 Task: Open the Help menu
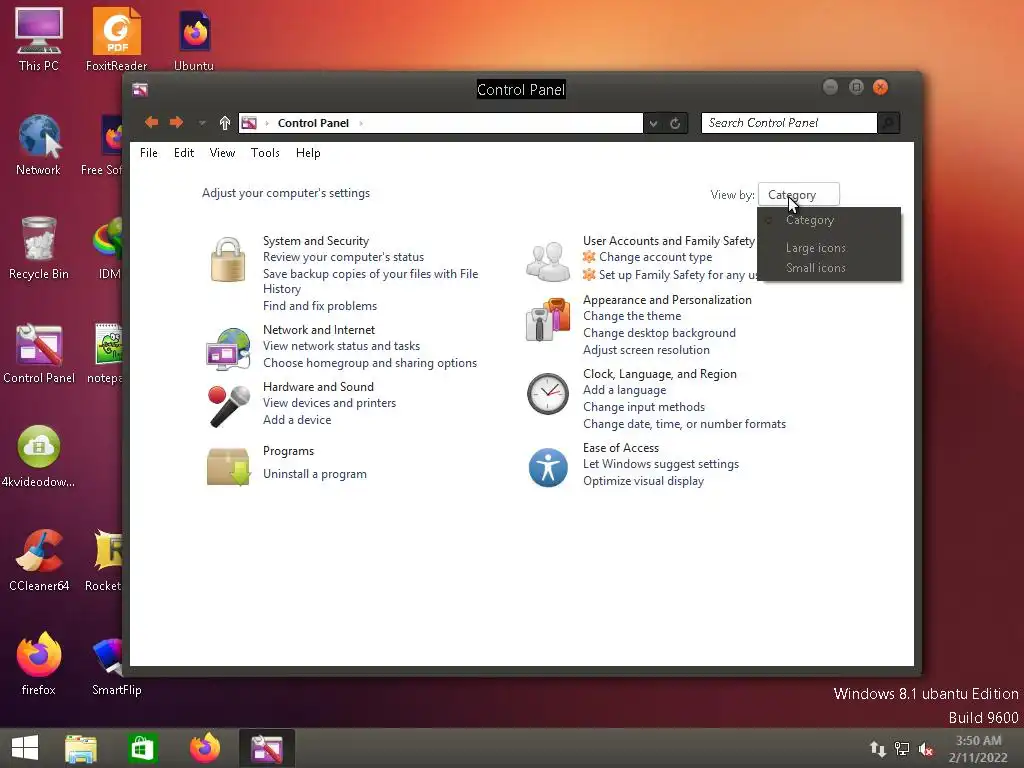(x=308, y=153)
